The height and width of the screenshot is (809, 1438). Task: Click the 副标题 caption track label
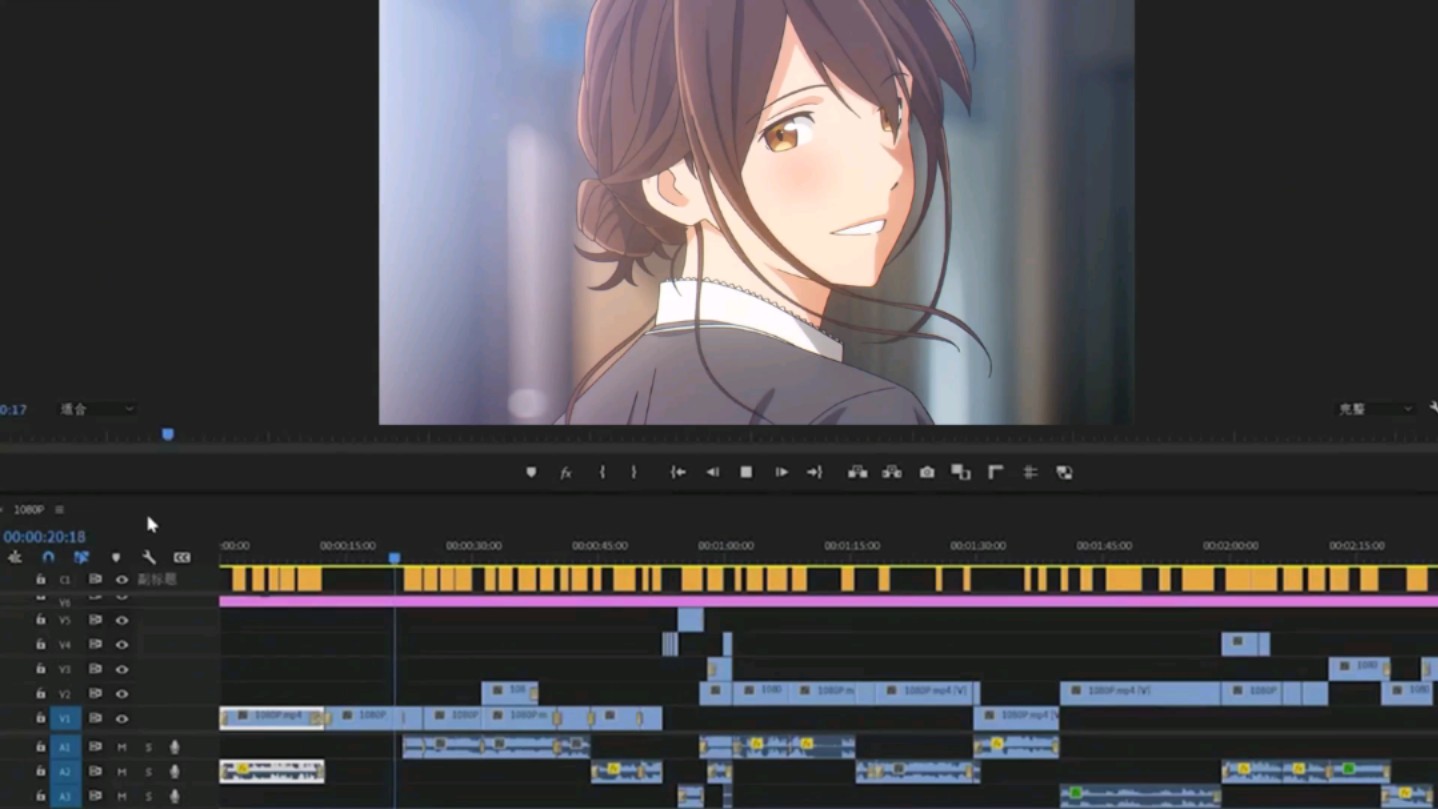(156, 579)
